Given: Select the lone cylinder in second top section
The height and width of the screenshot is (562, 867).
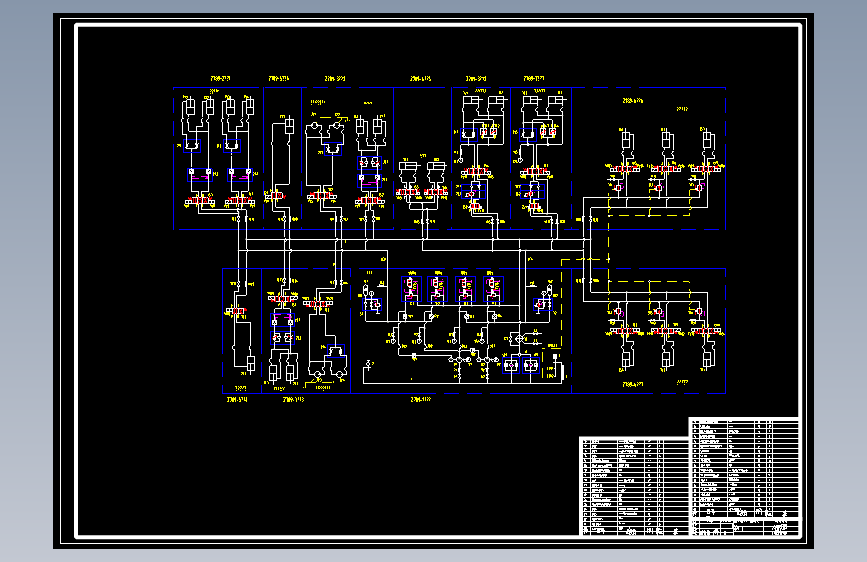Looking at the screenshot, I should click(x=289, y=126).
